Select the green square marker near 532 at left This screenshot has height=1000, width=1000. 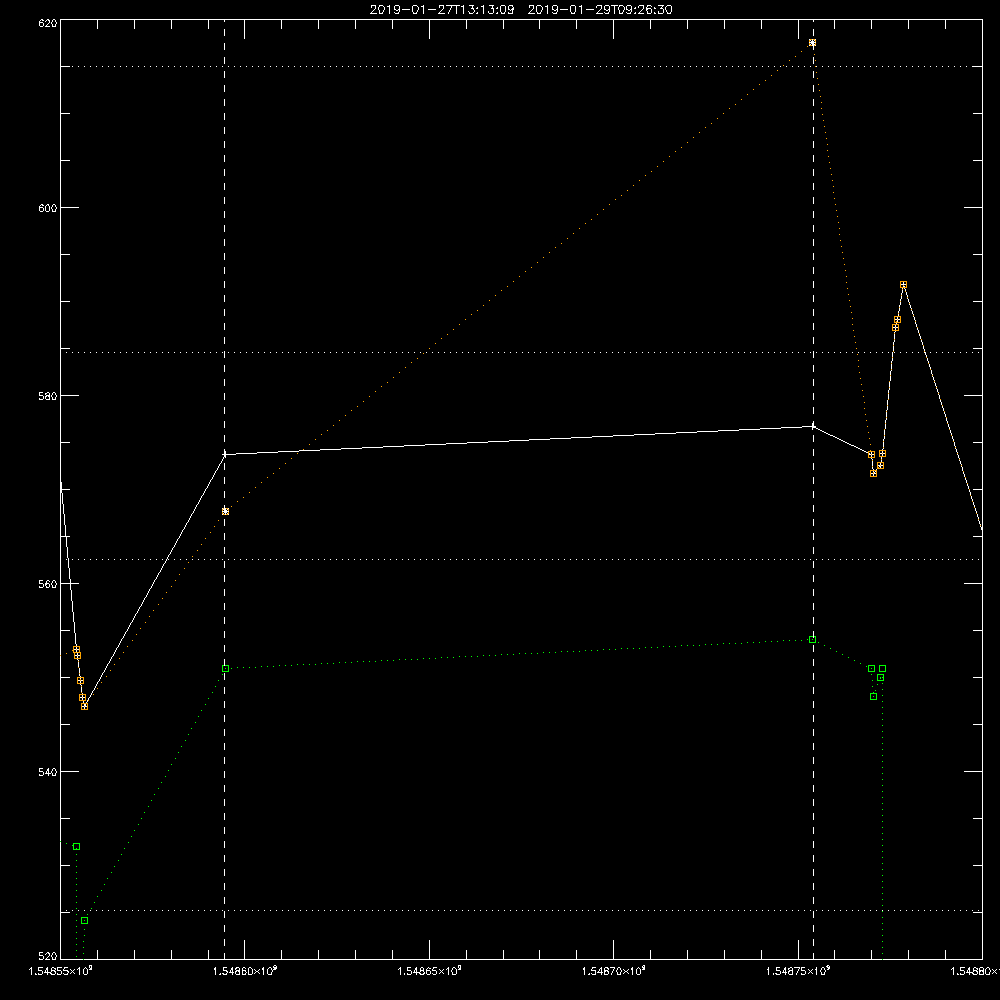[77, 847]
